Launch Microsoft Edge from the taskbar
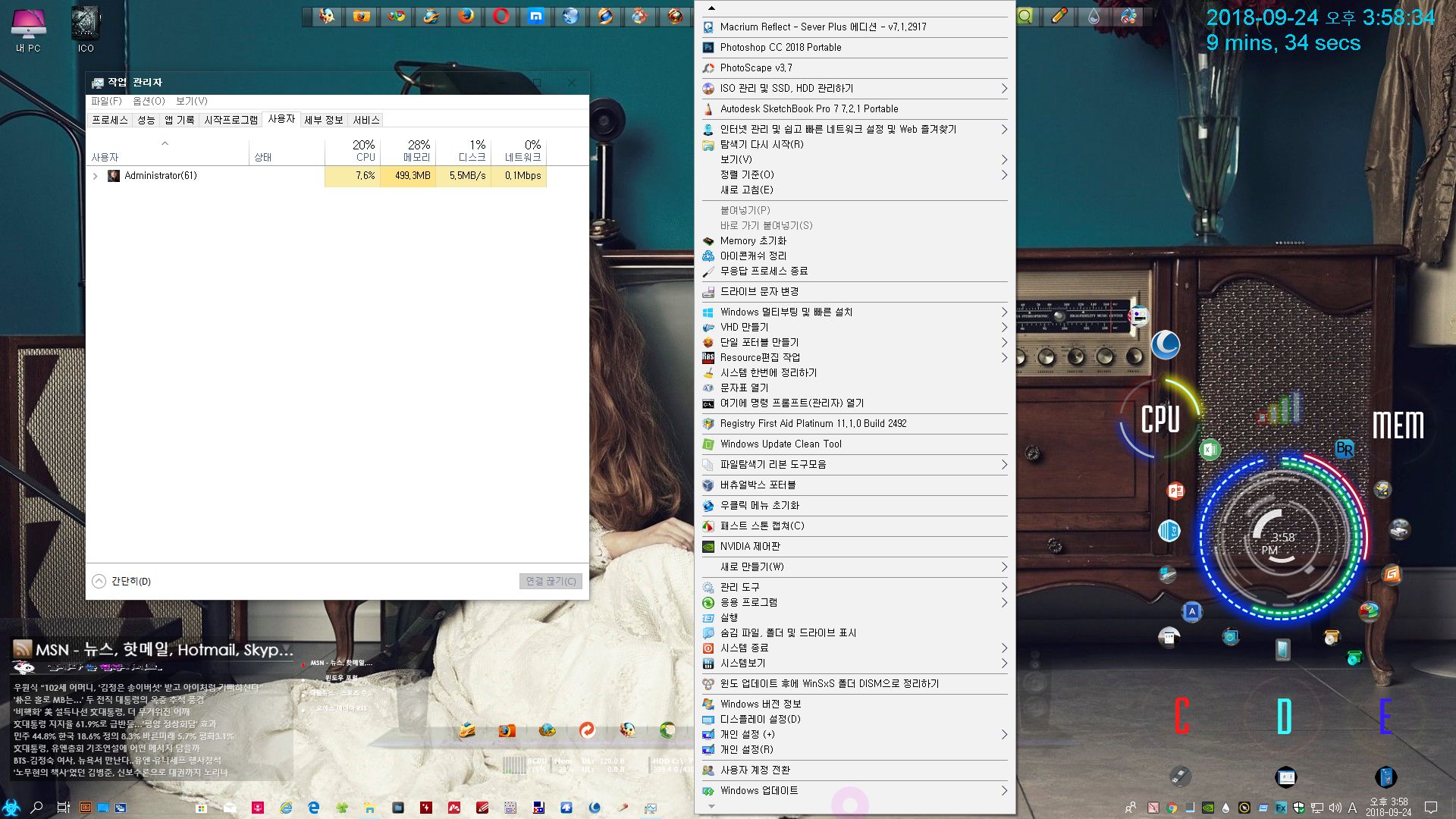Image resolution: width=1456 pixels, height=819 pixels. coord(314,808)
